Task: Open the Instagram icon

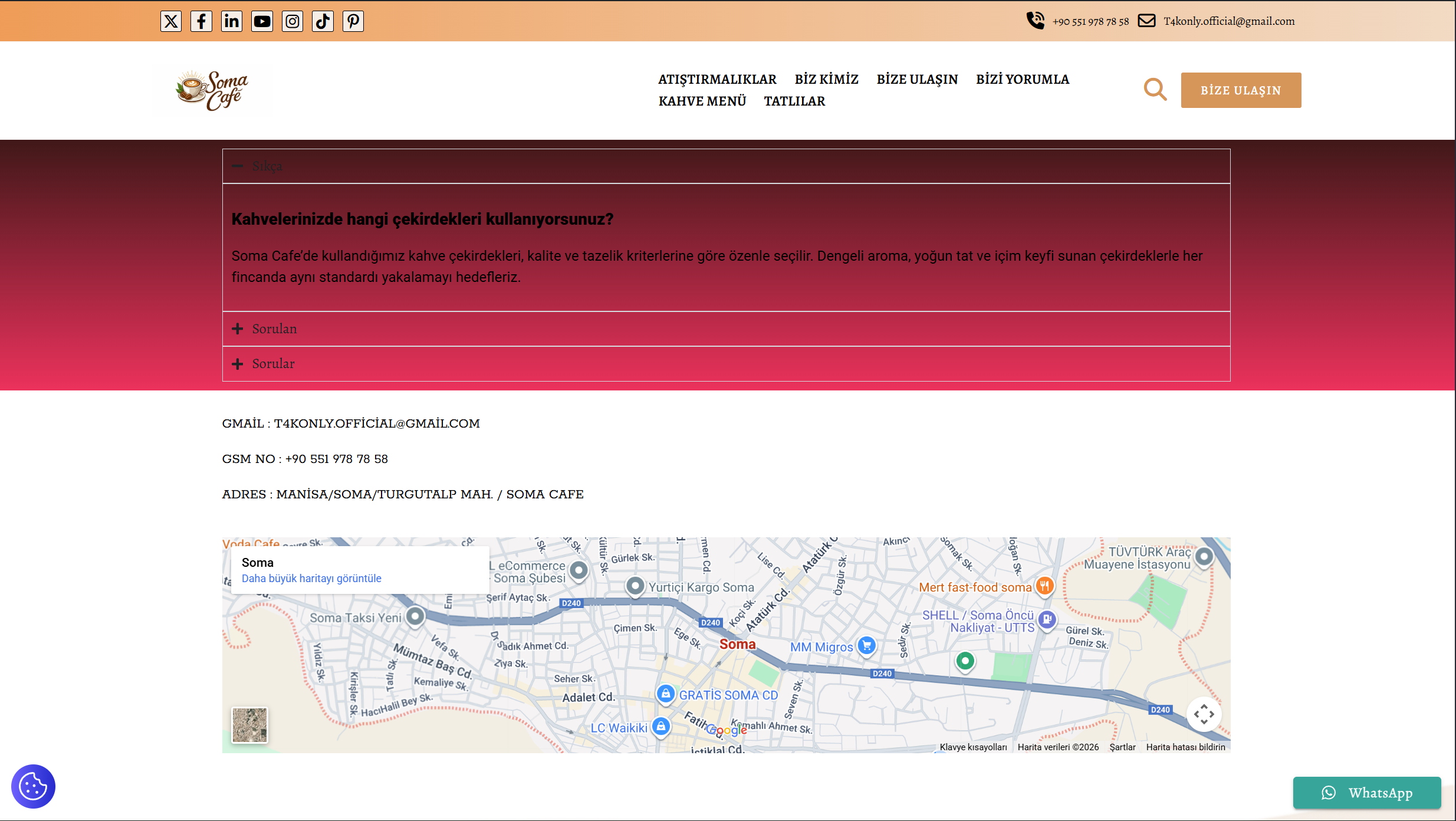Action: [x=292, y=21]
